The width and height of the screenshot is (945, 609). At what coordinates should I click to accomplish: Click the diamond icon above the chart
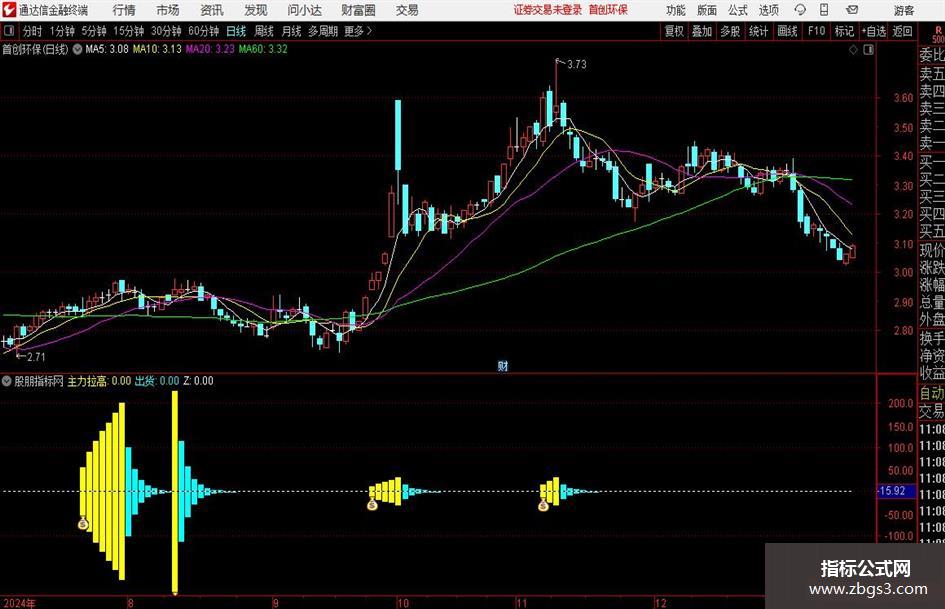(x=853, y=50)
